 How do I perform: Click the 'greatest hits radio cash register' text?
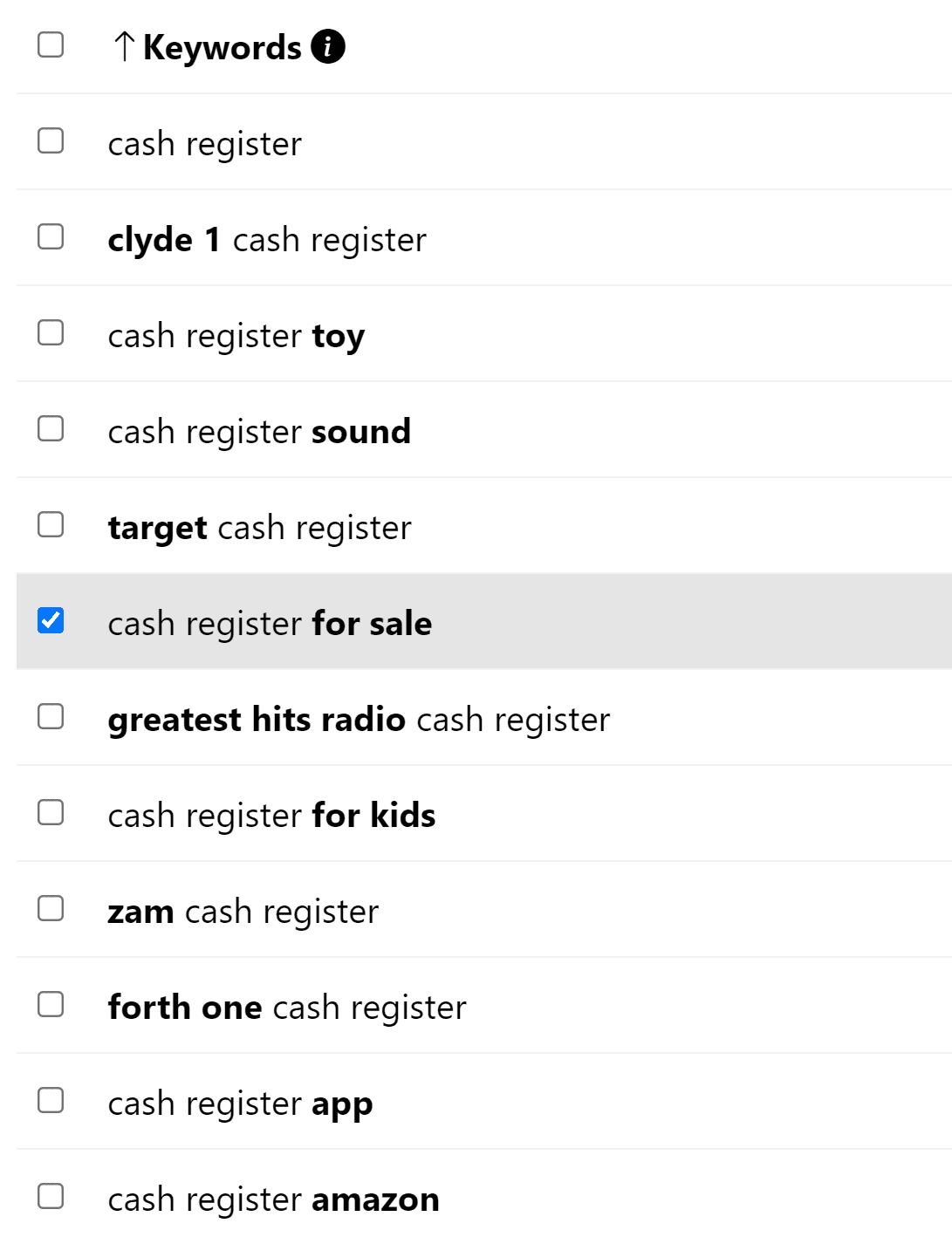coord(359,720)
